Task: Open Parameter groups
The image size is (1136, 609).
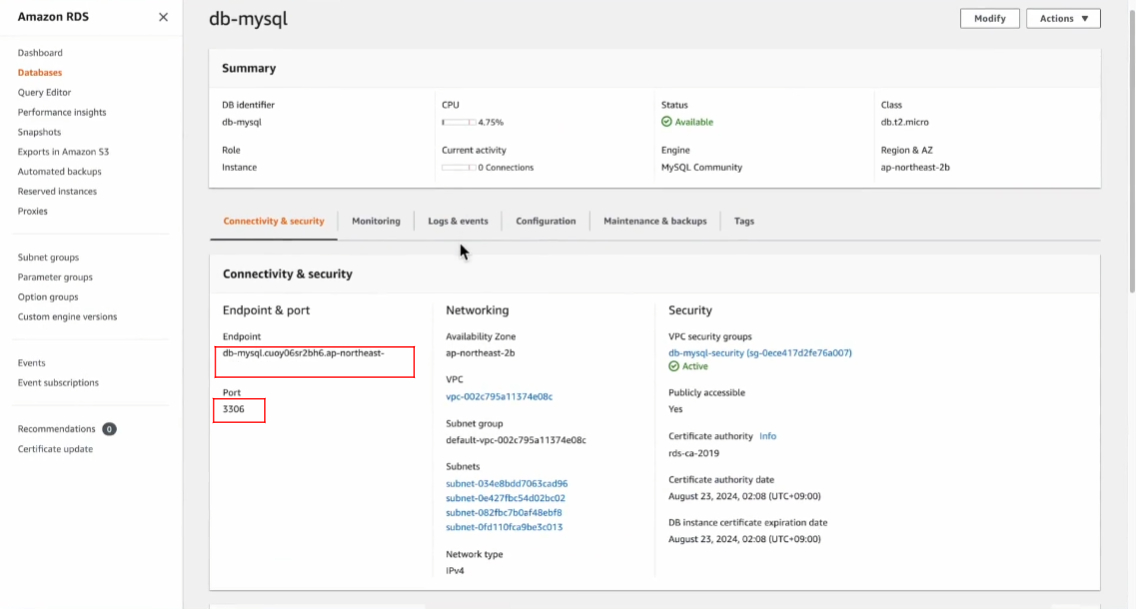Action: pyautogui.click(x=55, y=277)
